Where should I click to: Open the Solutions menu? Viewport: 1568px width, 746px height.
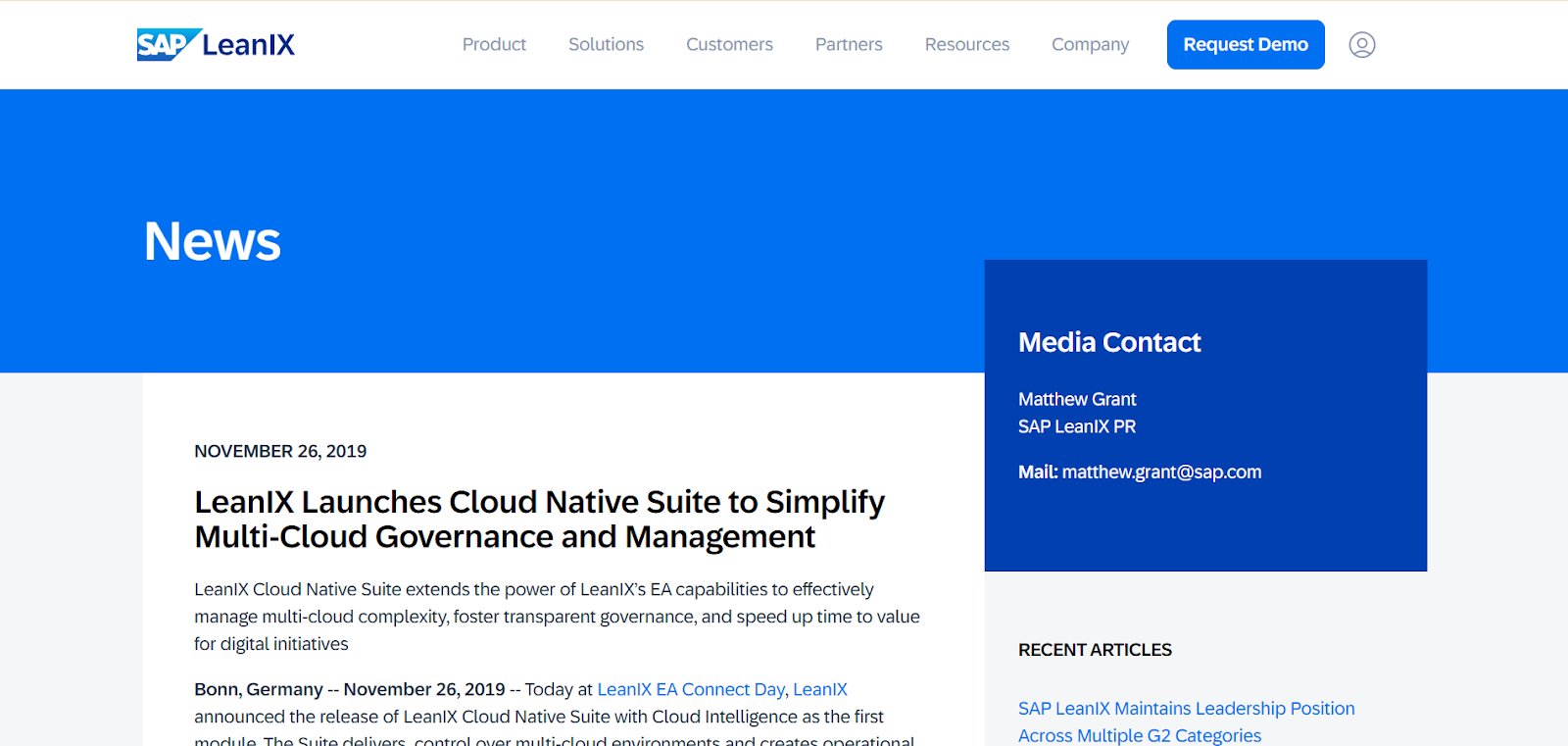[x=606, y=44]
